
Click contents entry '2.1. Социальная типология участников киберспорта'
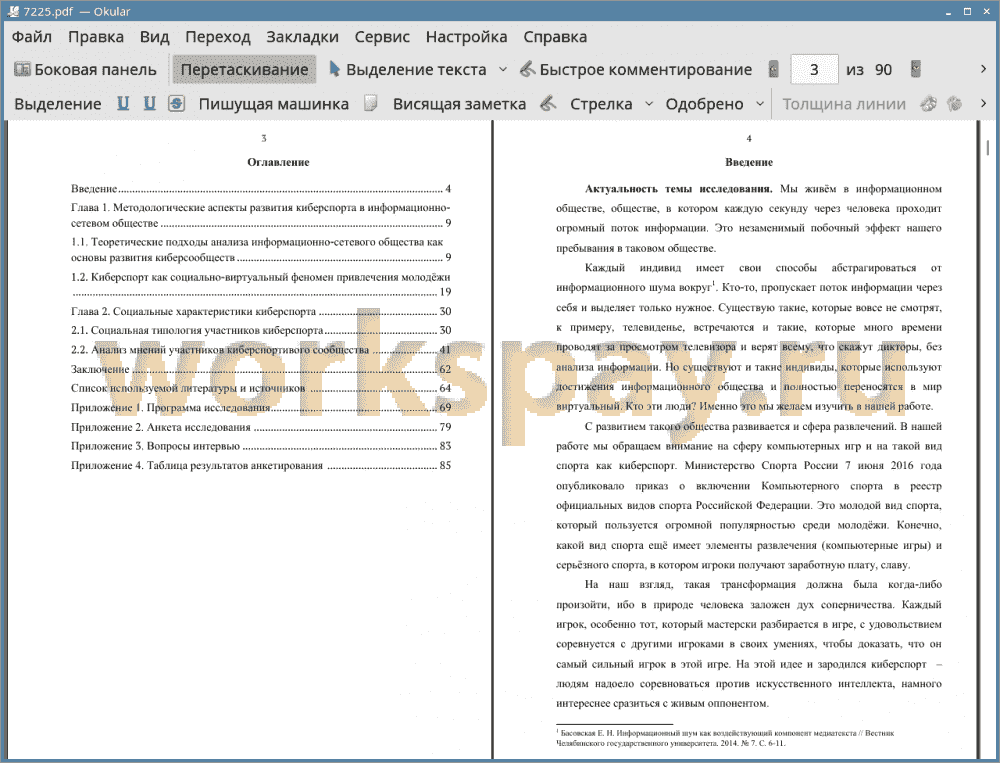[x=261, y=330]
